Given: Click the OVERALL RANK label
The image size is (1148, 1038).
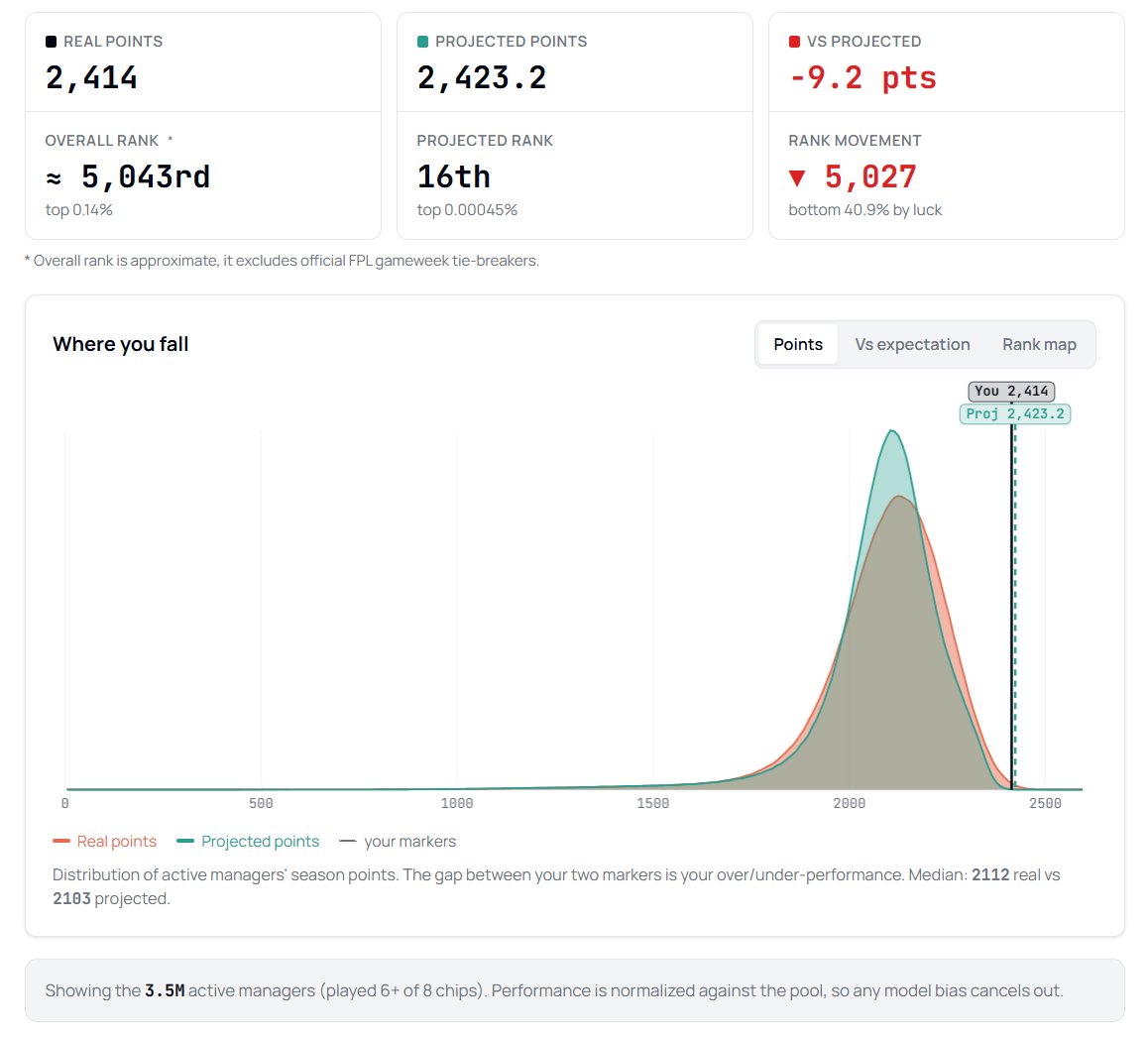Looking at the screenshot, I should point(102,141).
